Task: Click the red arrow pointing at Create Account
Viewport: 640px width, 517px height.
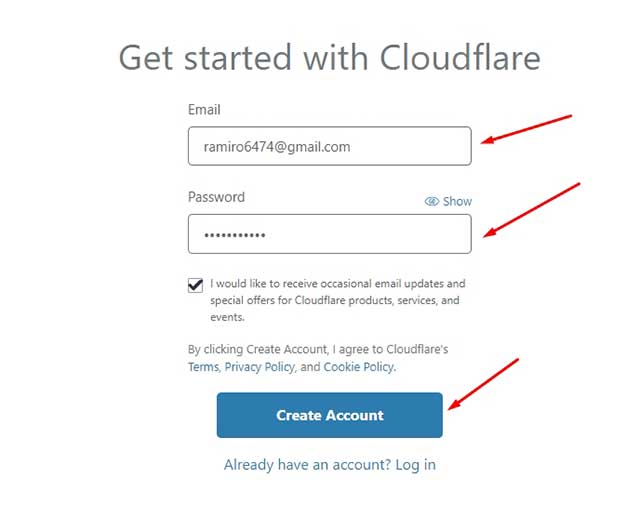Action: 483,383
